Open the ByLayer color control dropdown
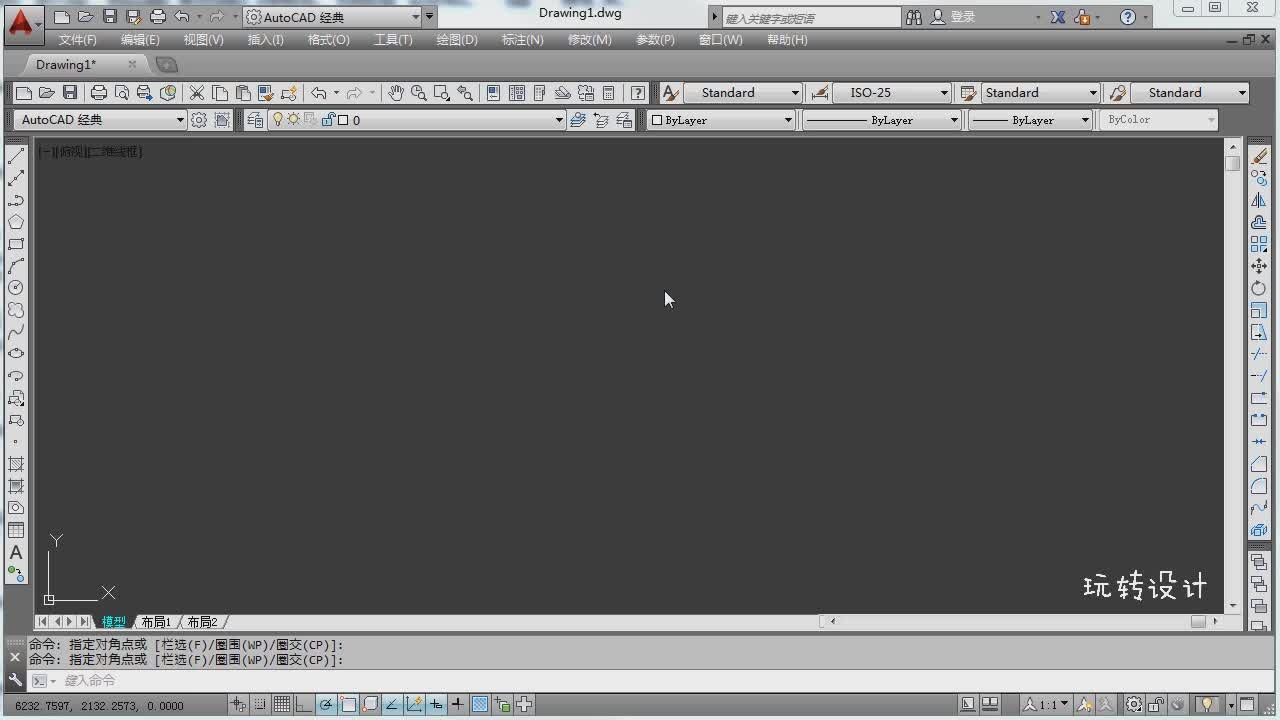1280x720 pixels. [x=788, y=120]
